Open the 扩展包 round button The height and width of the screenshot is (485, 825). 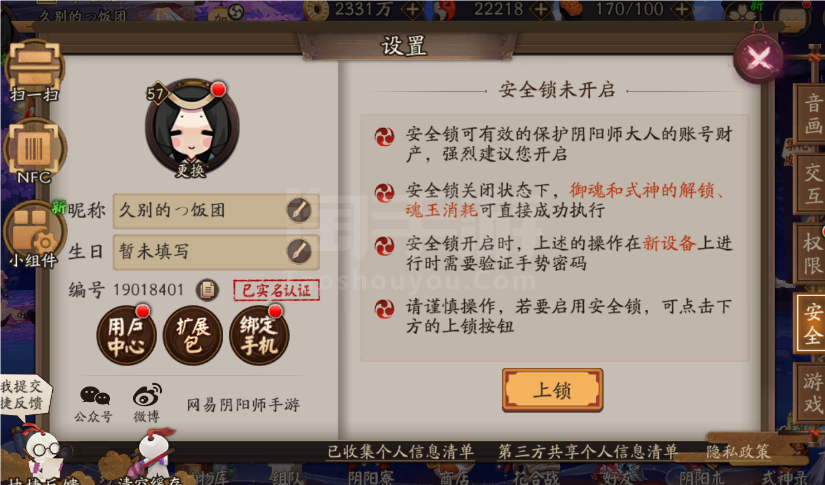coord(193,336)
